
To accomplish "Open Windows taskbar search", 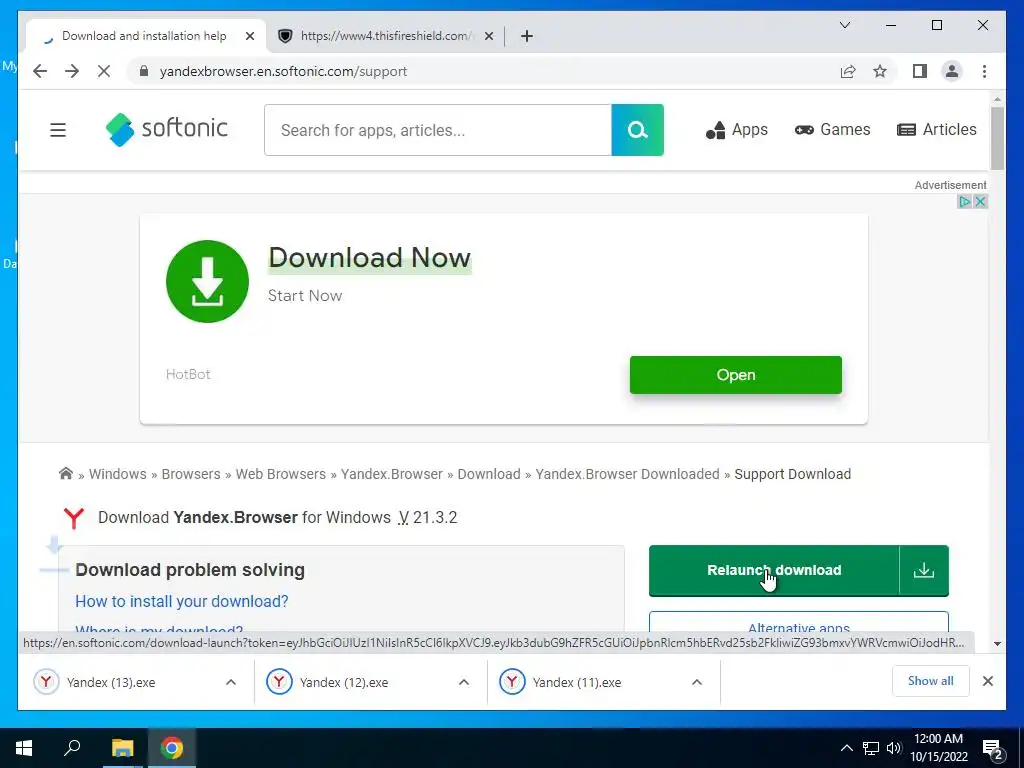I will 72,748.
